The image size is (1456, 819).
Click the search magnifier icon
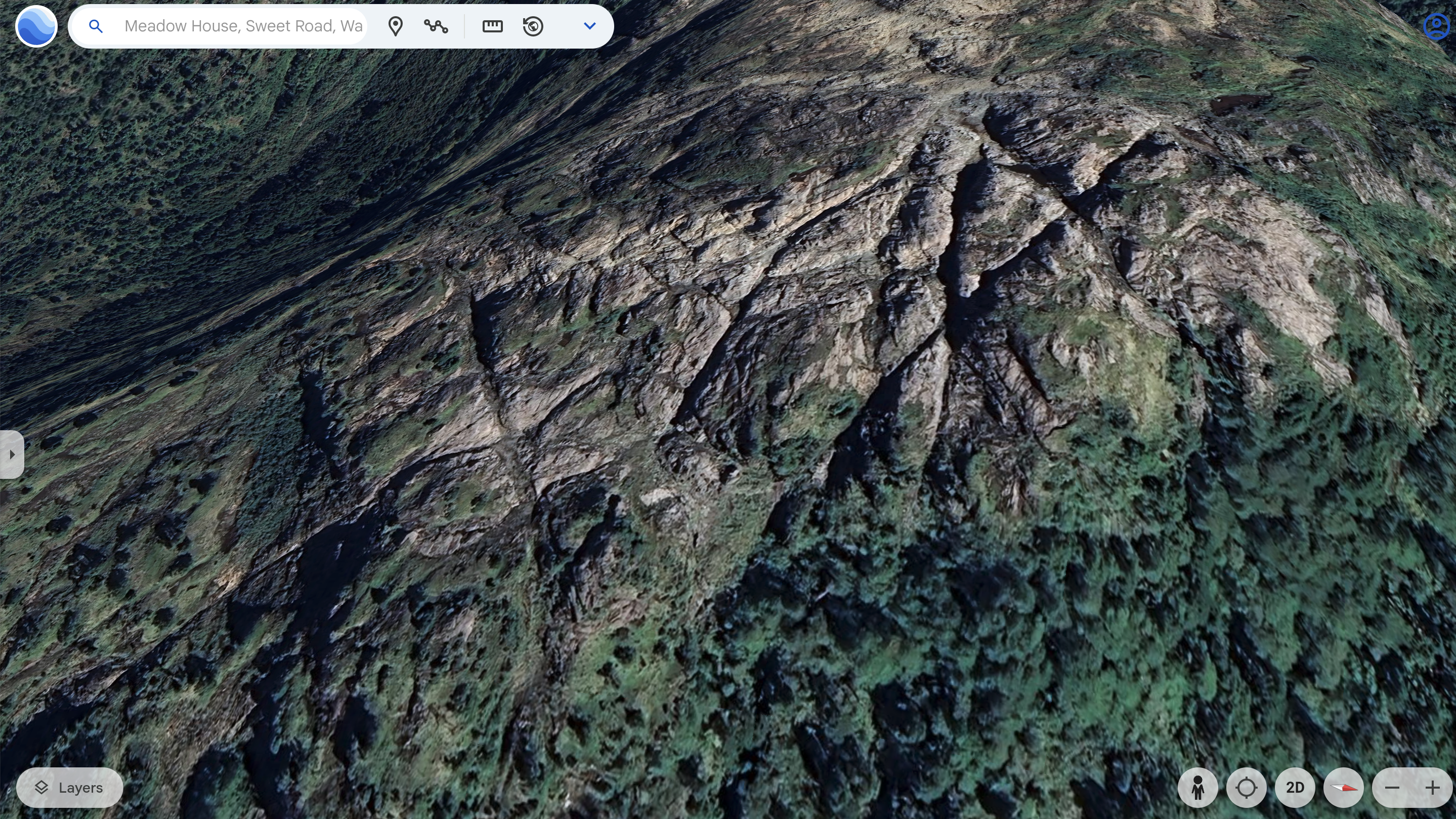(96, 26)
